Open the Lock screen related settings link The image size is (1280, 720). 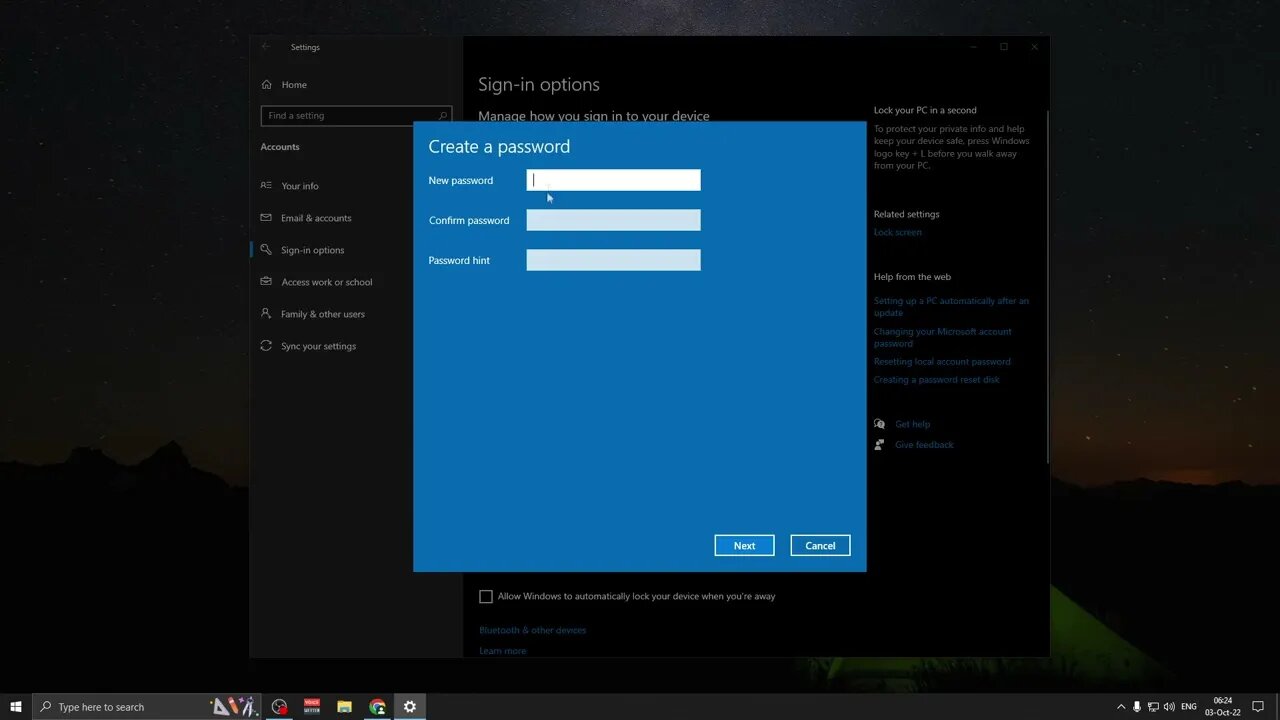tap(898, 232)
